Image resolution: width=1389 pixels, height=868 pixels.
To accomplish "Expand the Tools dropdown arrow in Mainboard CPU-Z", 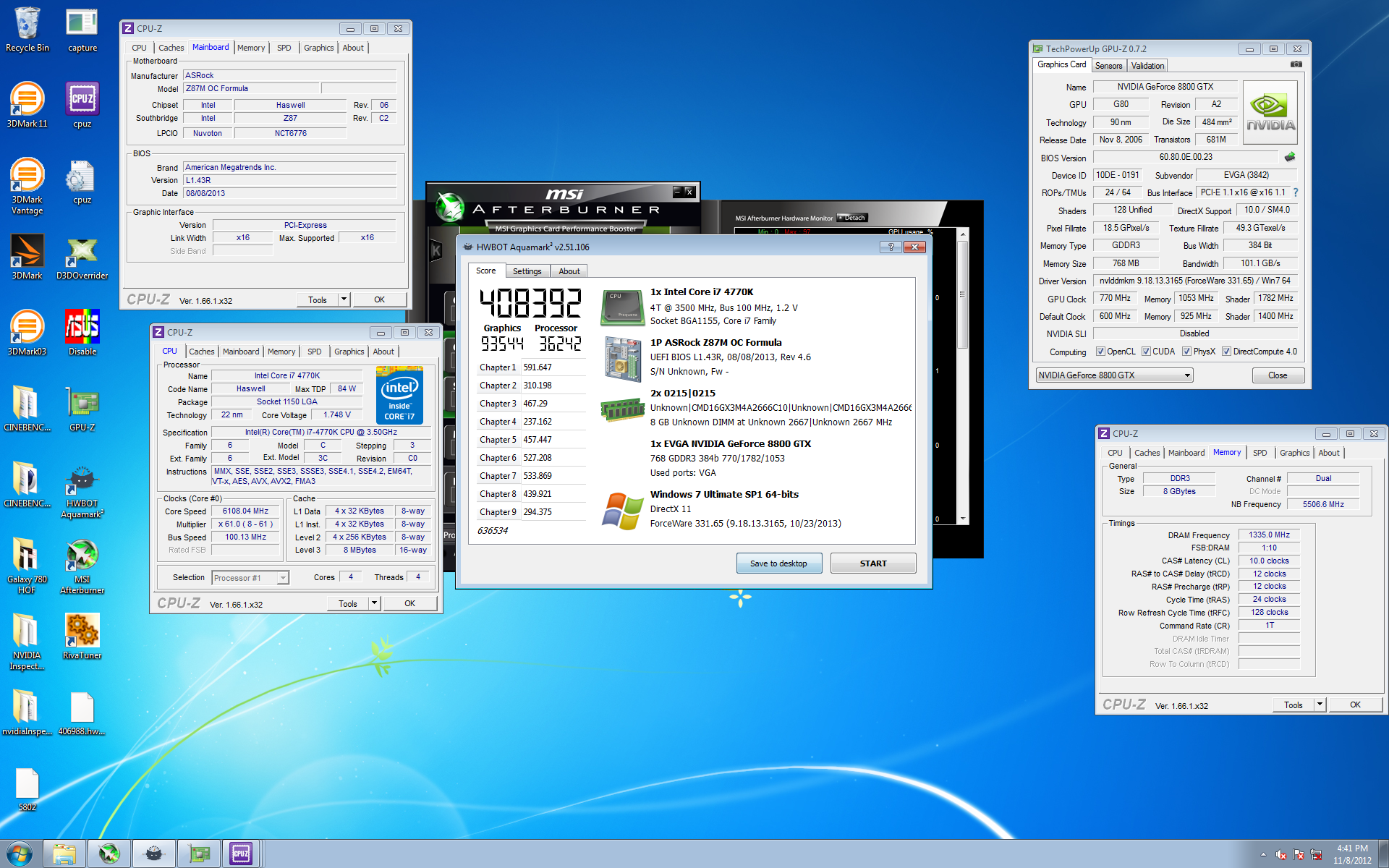I will click(x=344, y=299).
